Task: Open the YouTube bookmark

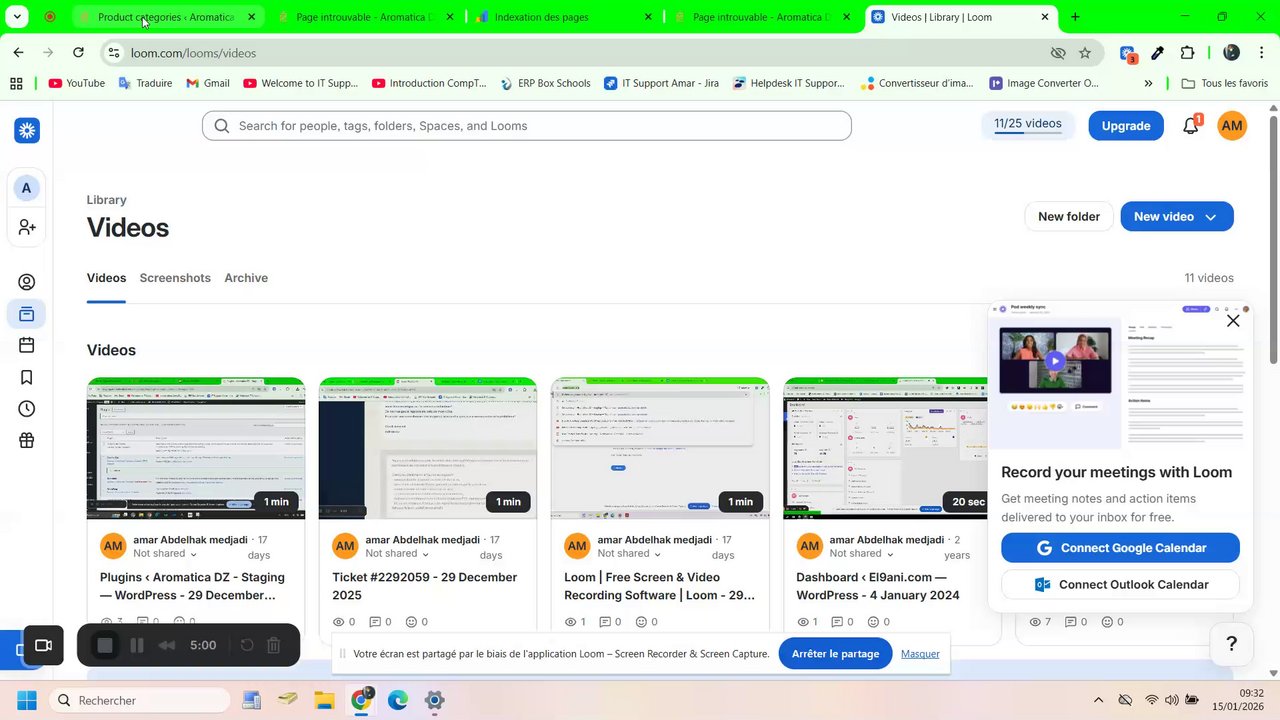Action: [76, 84]
